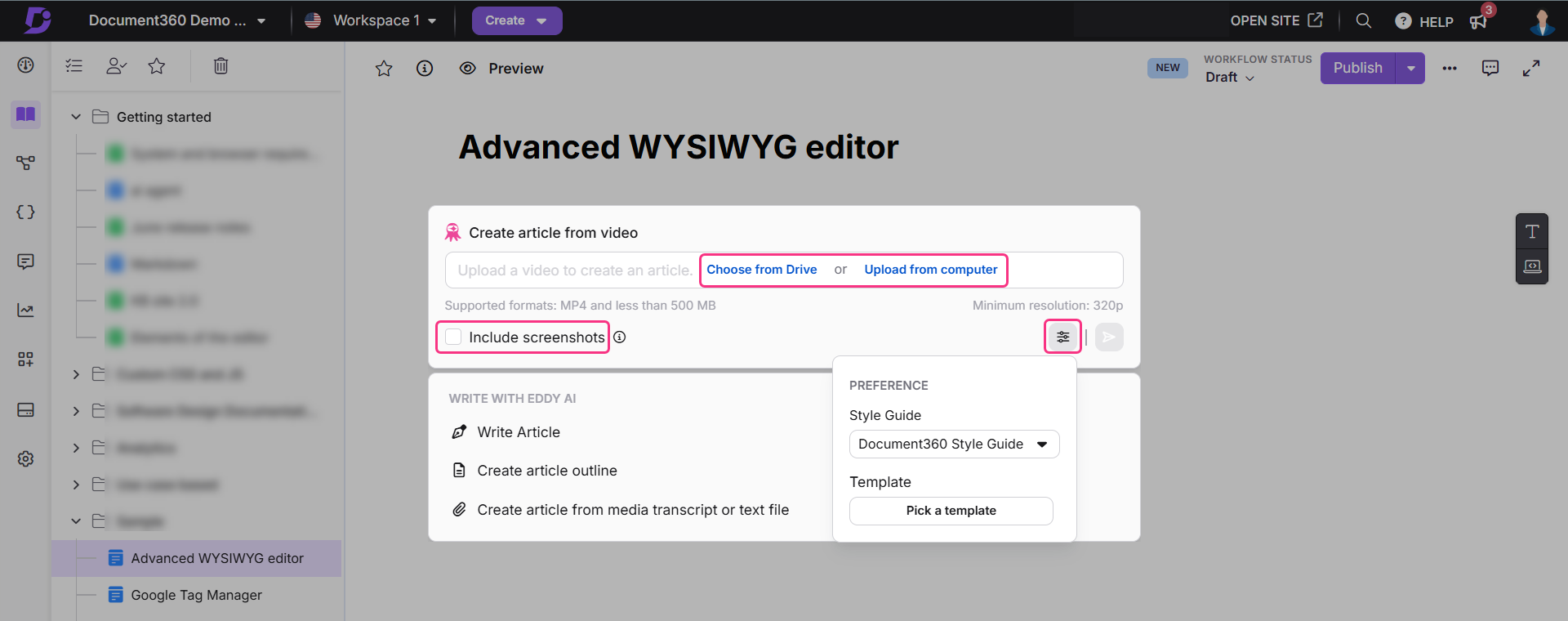Open the Create dropdown button
1568x621 pixels.
pyautogui.click(x=517, y=20)
